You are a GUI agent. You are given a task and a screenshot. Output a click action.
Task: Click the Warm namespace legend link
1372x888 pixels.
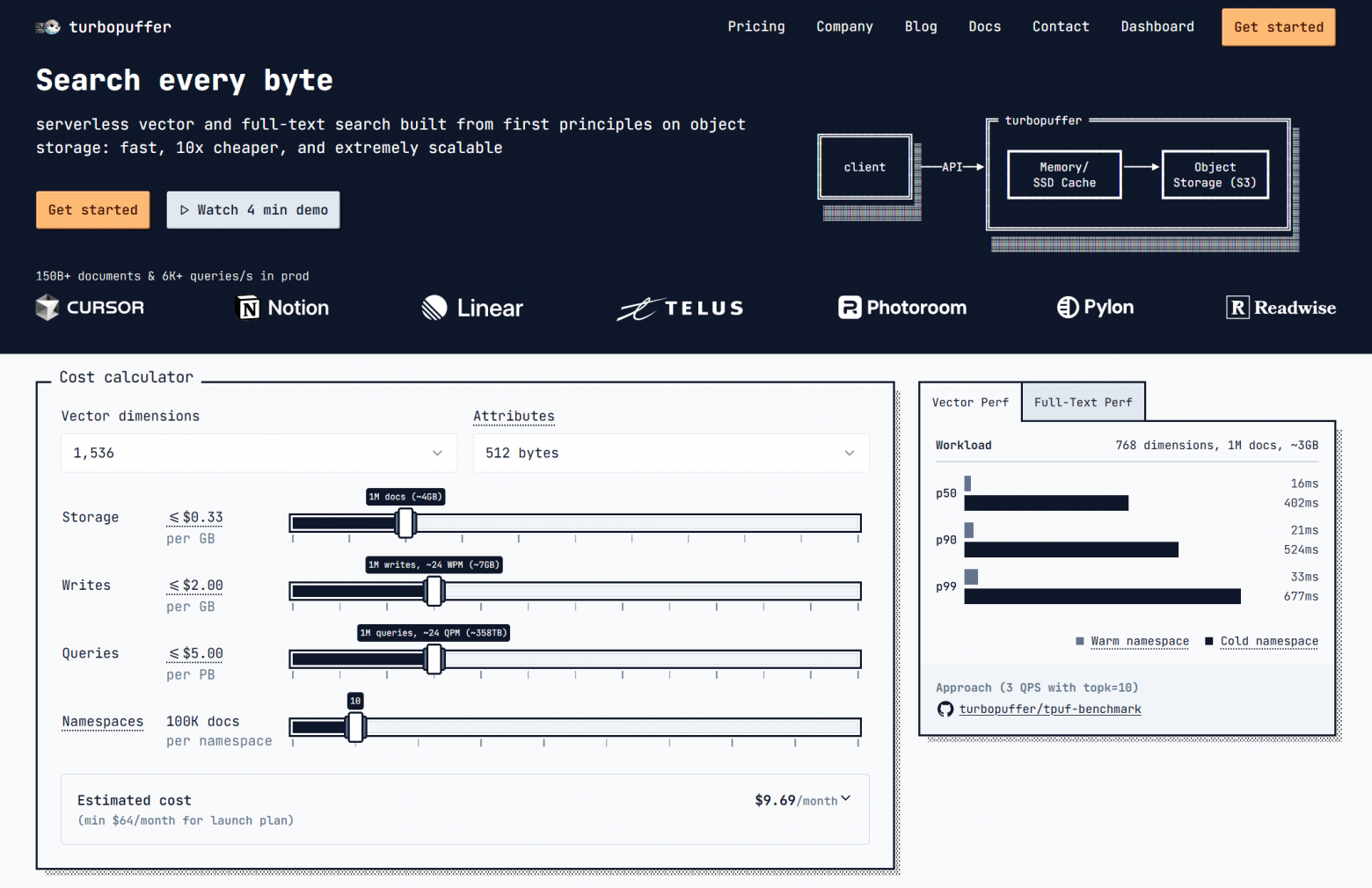[1140, 642]
